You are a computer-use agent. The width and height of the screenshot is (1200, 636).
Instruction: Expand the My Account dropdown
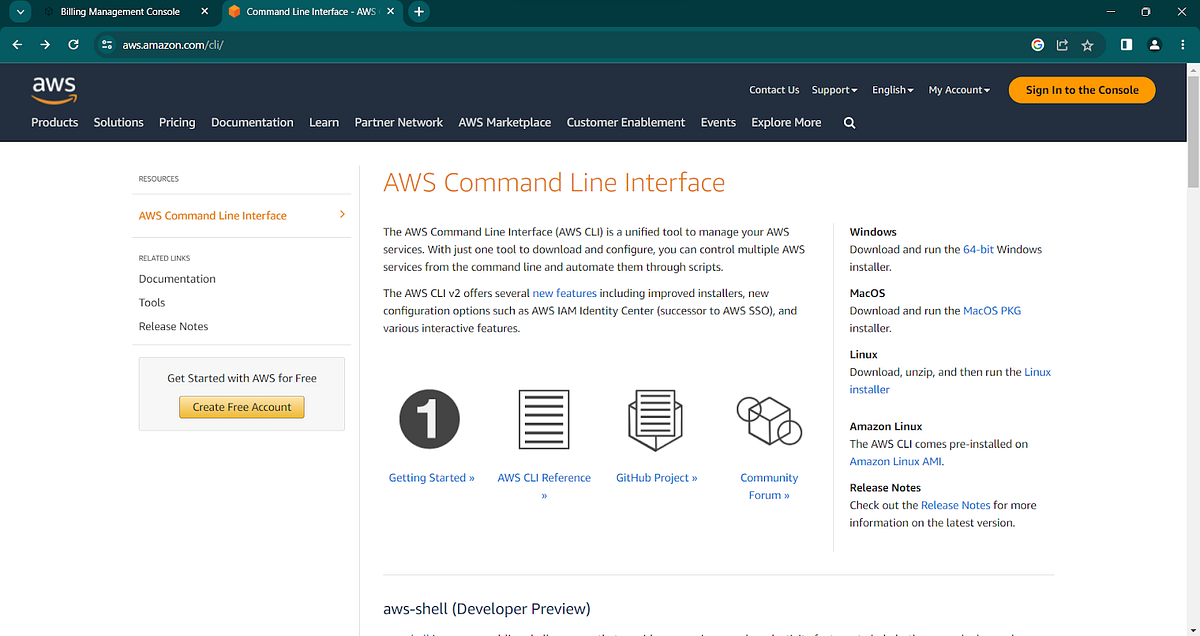click(958, 89)
